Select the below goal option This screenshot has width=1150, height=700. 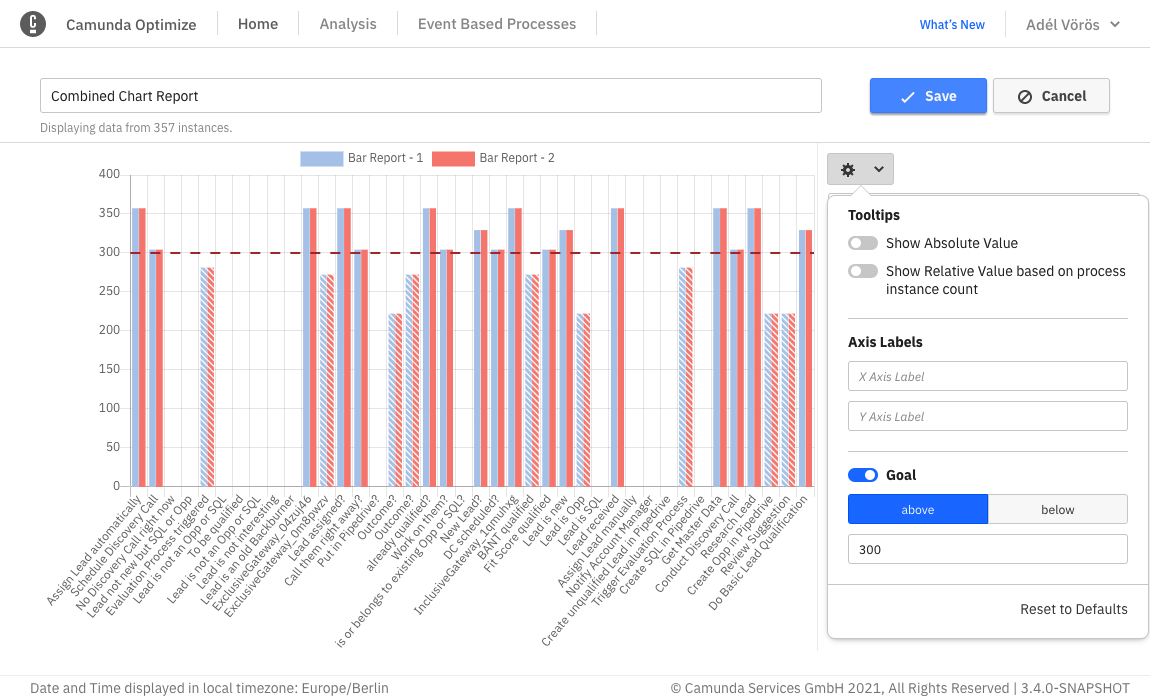[x=1057, y=509]
